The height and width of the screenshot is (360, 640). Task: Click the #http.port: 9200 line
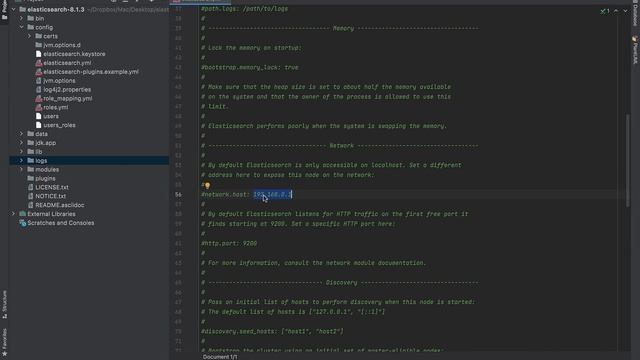pos(229,244)
